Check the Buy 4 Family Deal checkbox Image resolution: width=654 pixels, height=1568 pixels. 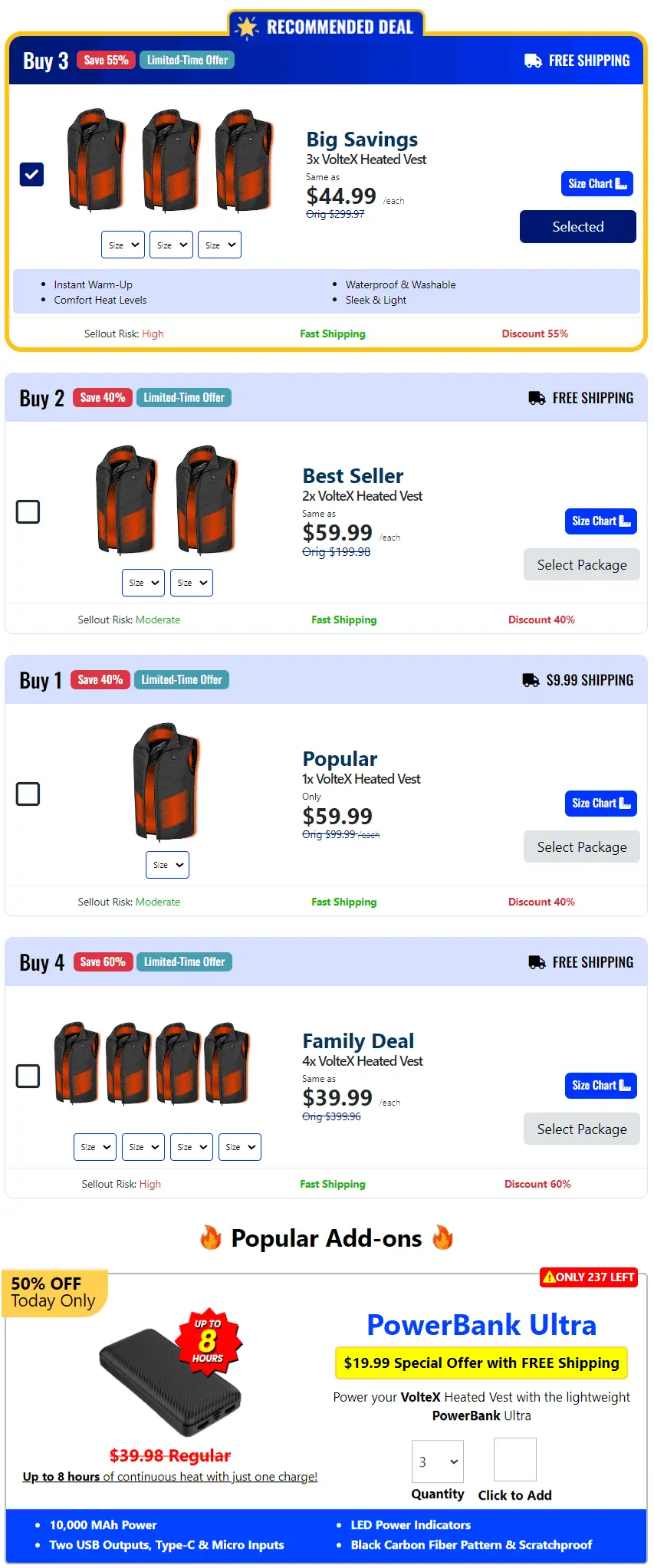(28, 1076)
